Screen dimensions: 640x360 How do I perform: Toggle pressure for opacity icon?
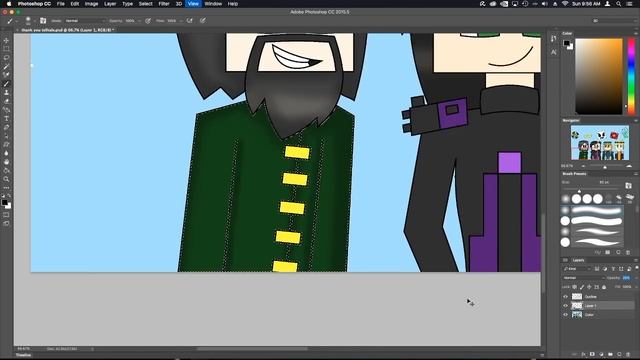(148, 20)
